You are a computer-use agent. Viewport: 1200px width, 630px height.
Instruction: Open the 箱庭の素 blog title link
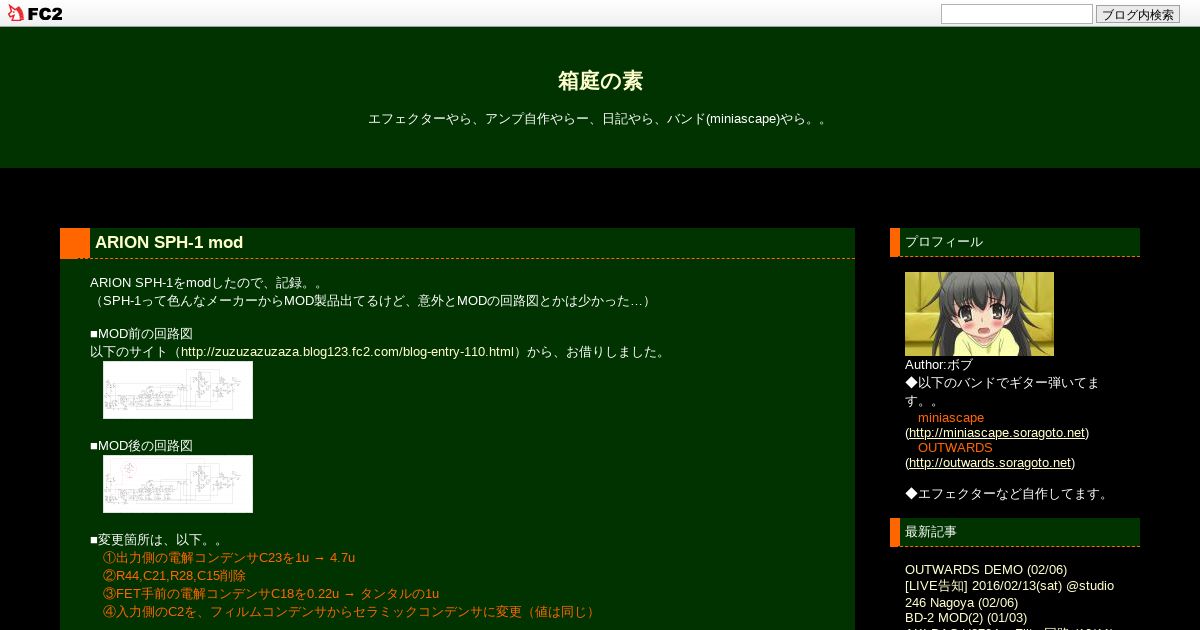tap(600, 81)
